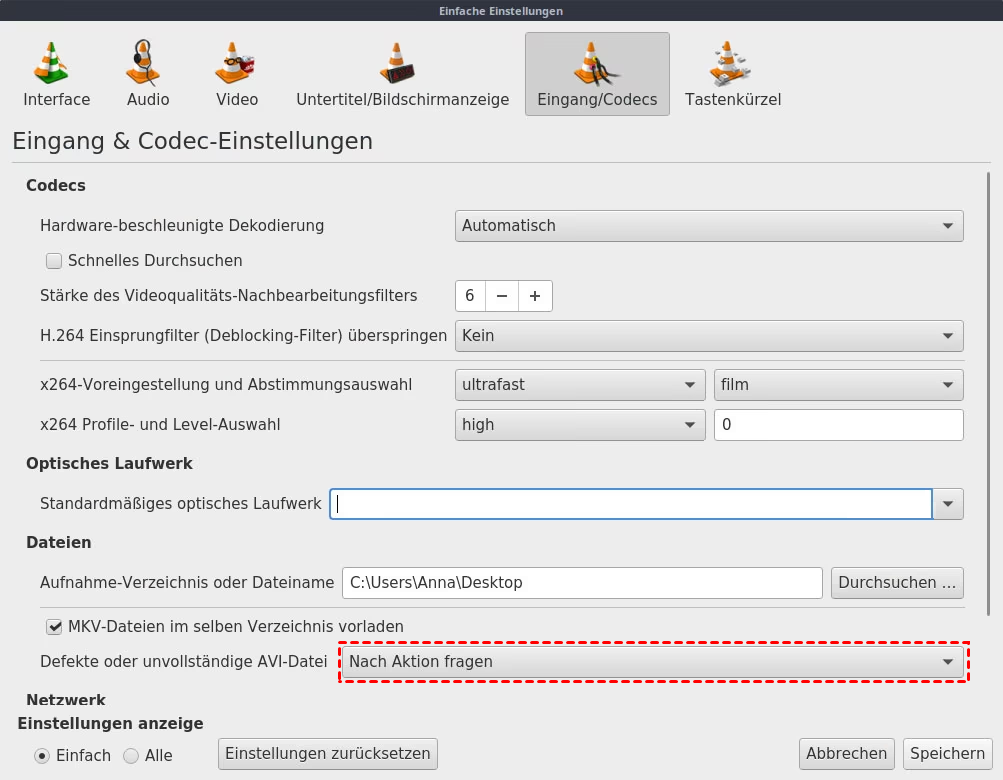Switch to Tastenkürzel tab label
The image size is (1003, 780).
tap(733, 100)
